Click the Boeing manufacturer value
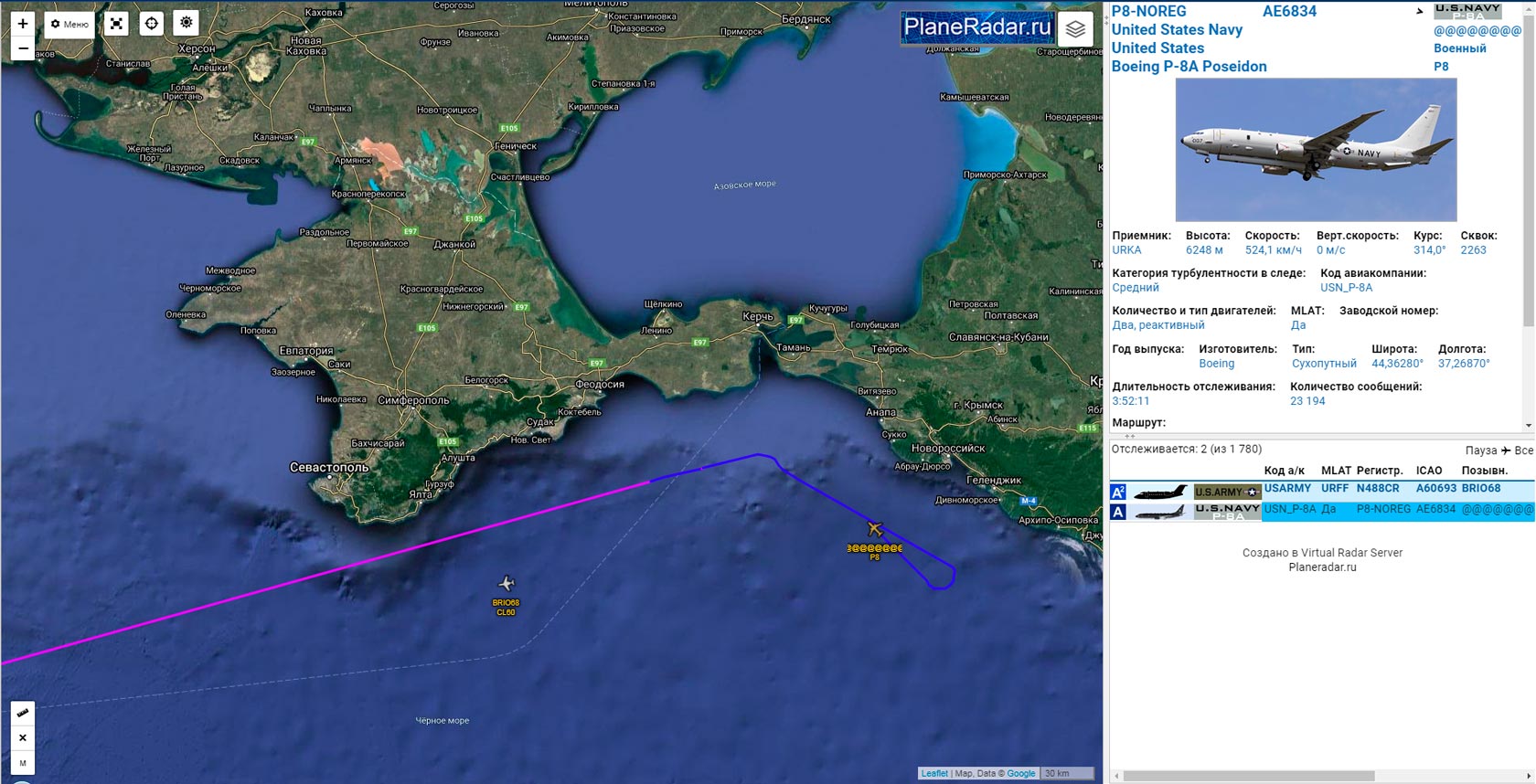The height and width of the screenshot is (784, 1536). 1216,364
